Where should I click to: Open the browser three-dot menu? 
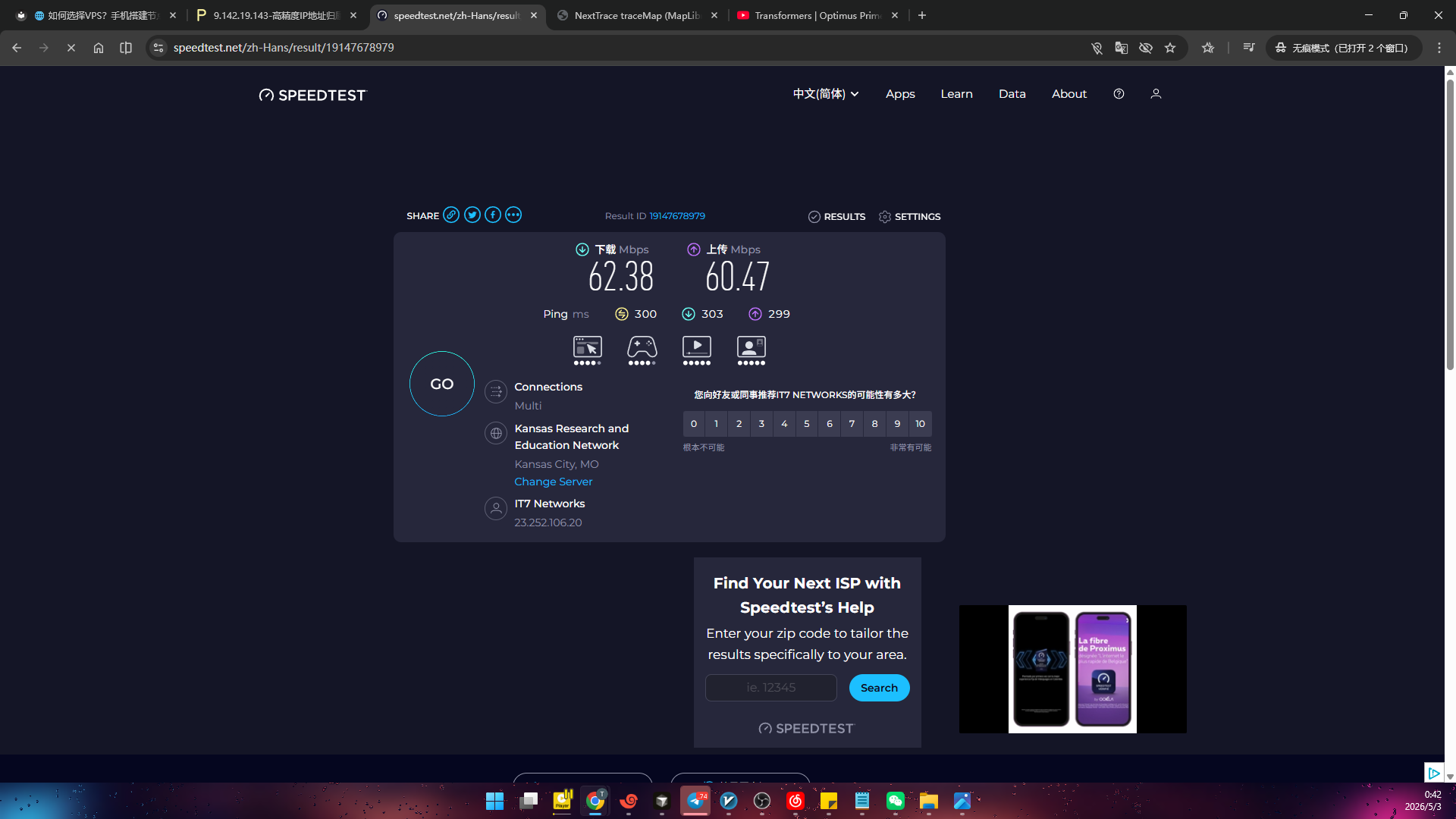click(x=1439, y=48)
